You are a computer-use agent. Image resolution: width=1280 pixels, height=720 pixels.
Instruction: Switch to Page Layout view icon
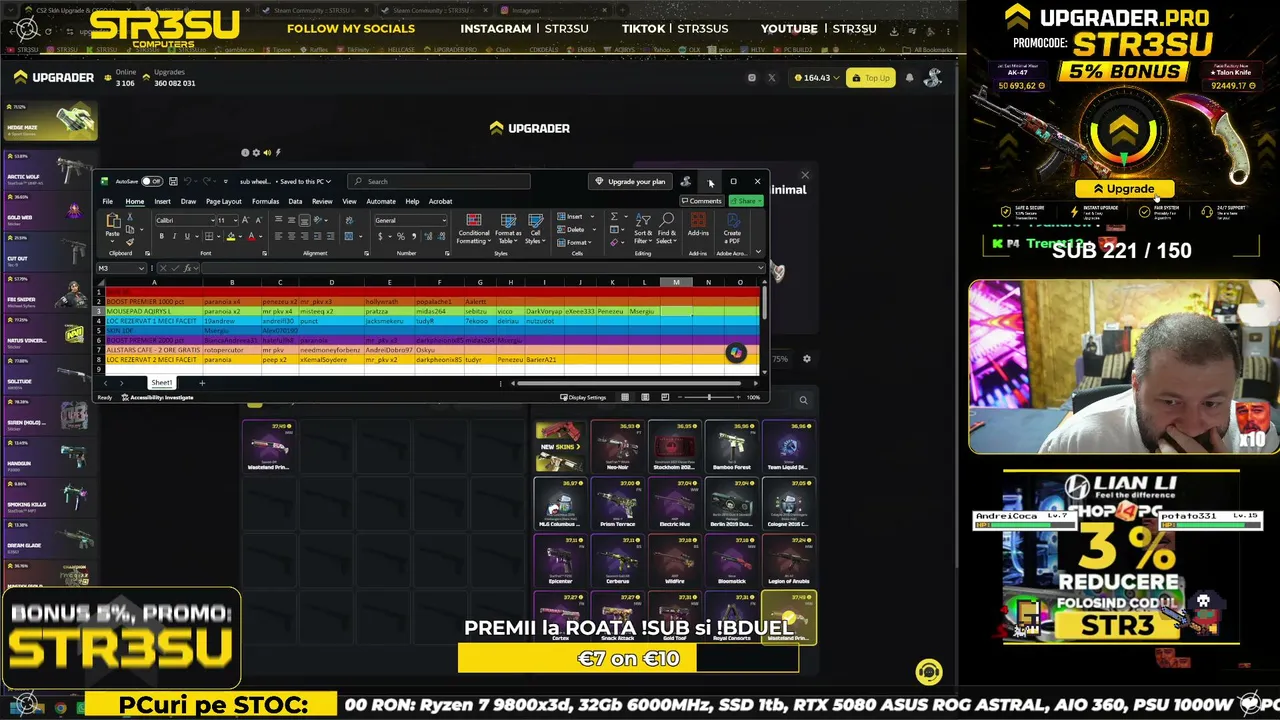(x=645, y=397)
